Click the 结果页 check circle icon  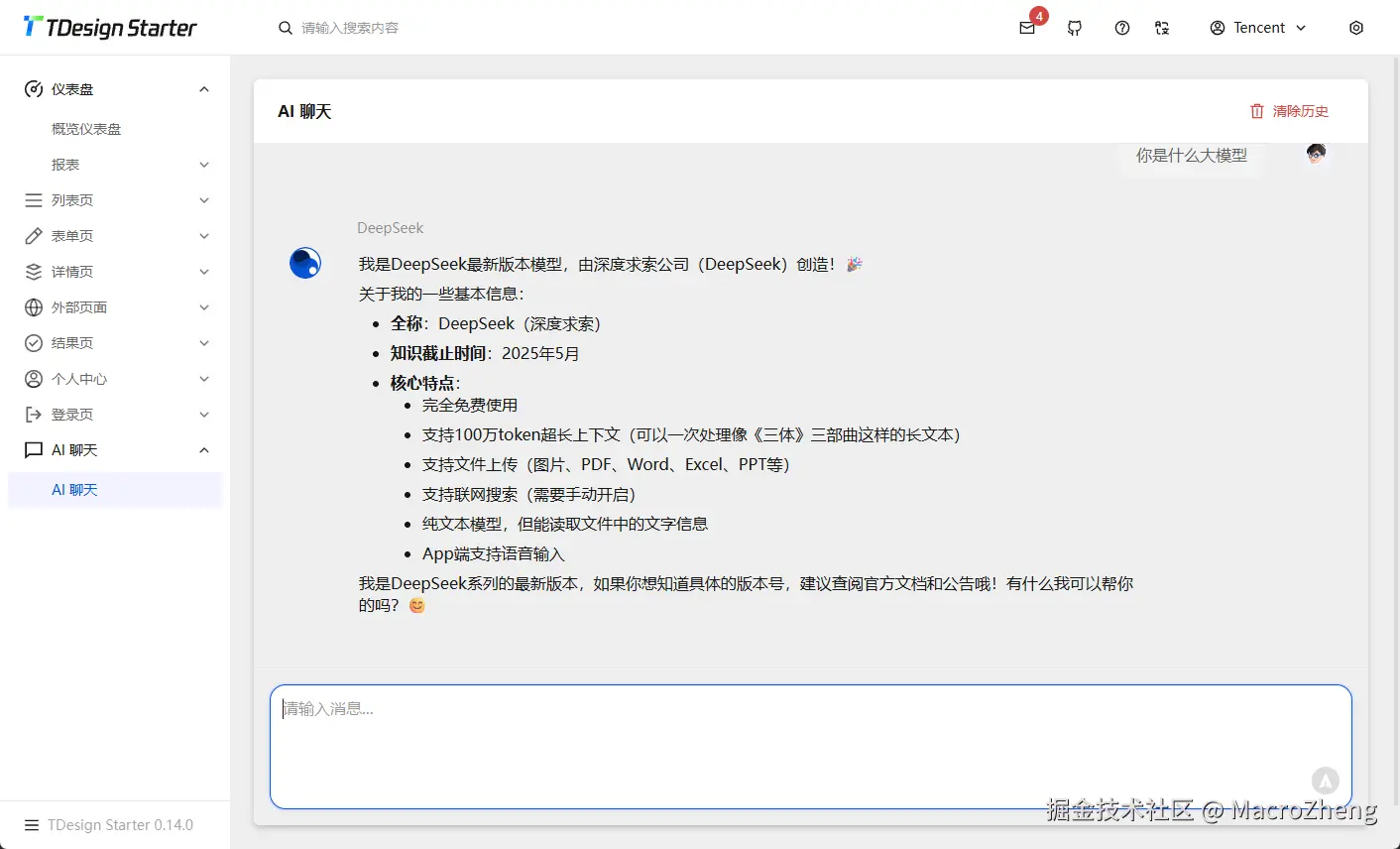click(x=34, y=343)
